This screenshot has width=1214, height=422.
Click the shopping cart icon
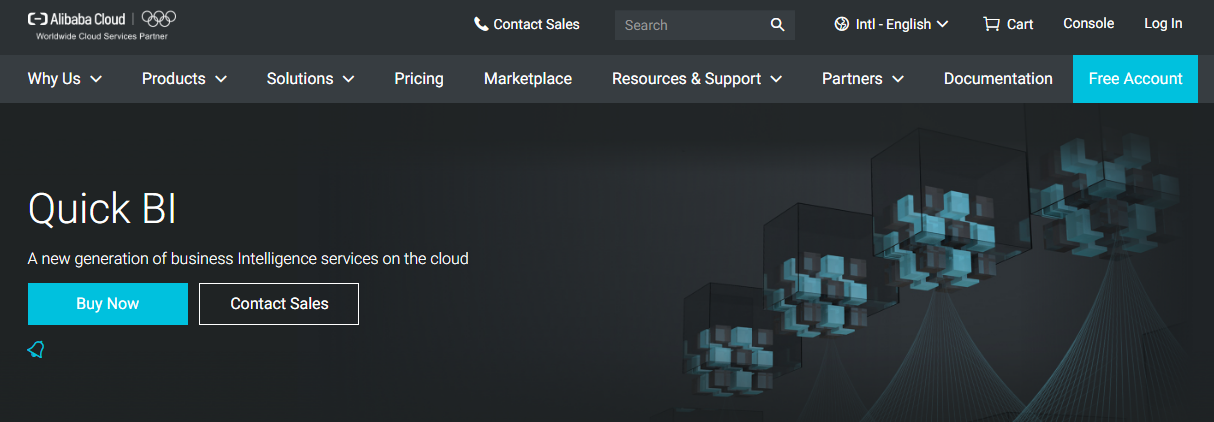click(991, 24)
